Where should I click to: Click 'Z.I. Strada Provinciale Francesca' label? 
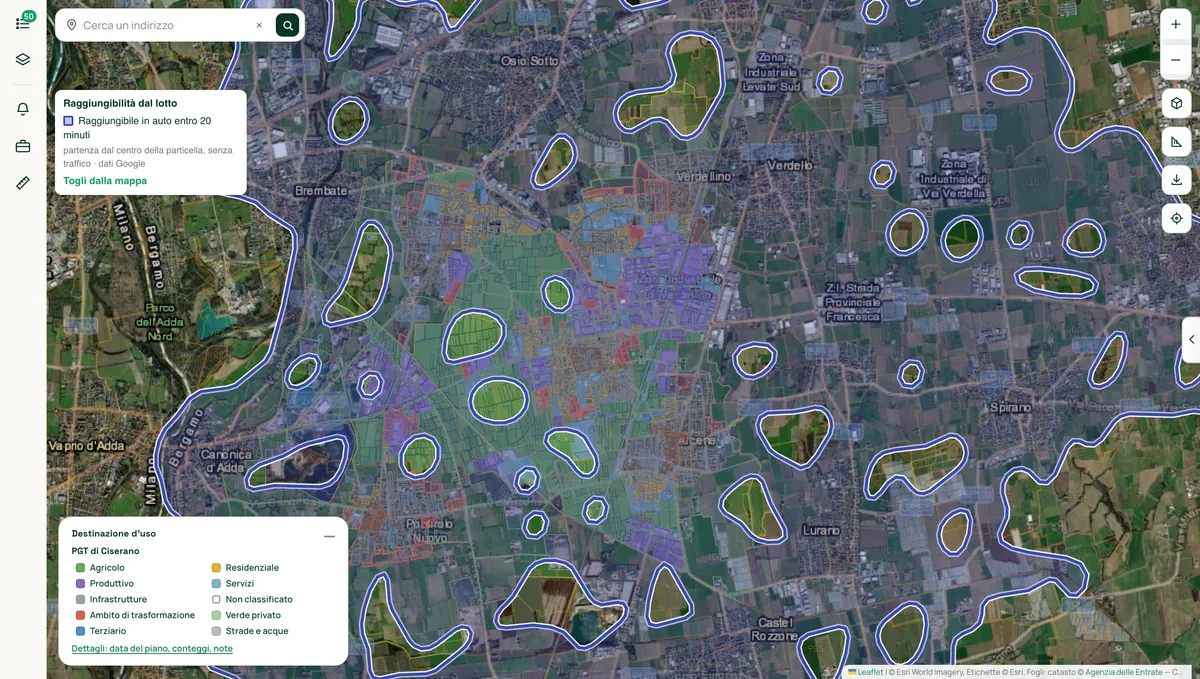click(x=852, y=302)
